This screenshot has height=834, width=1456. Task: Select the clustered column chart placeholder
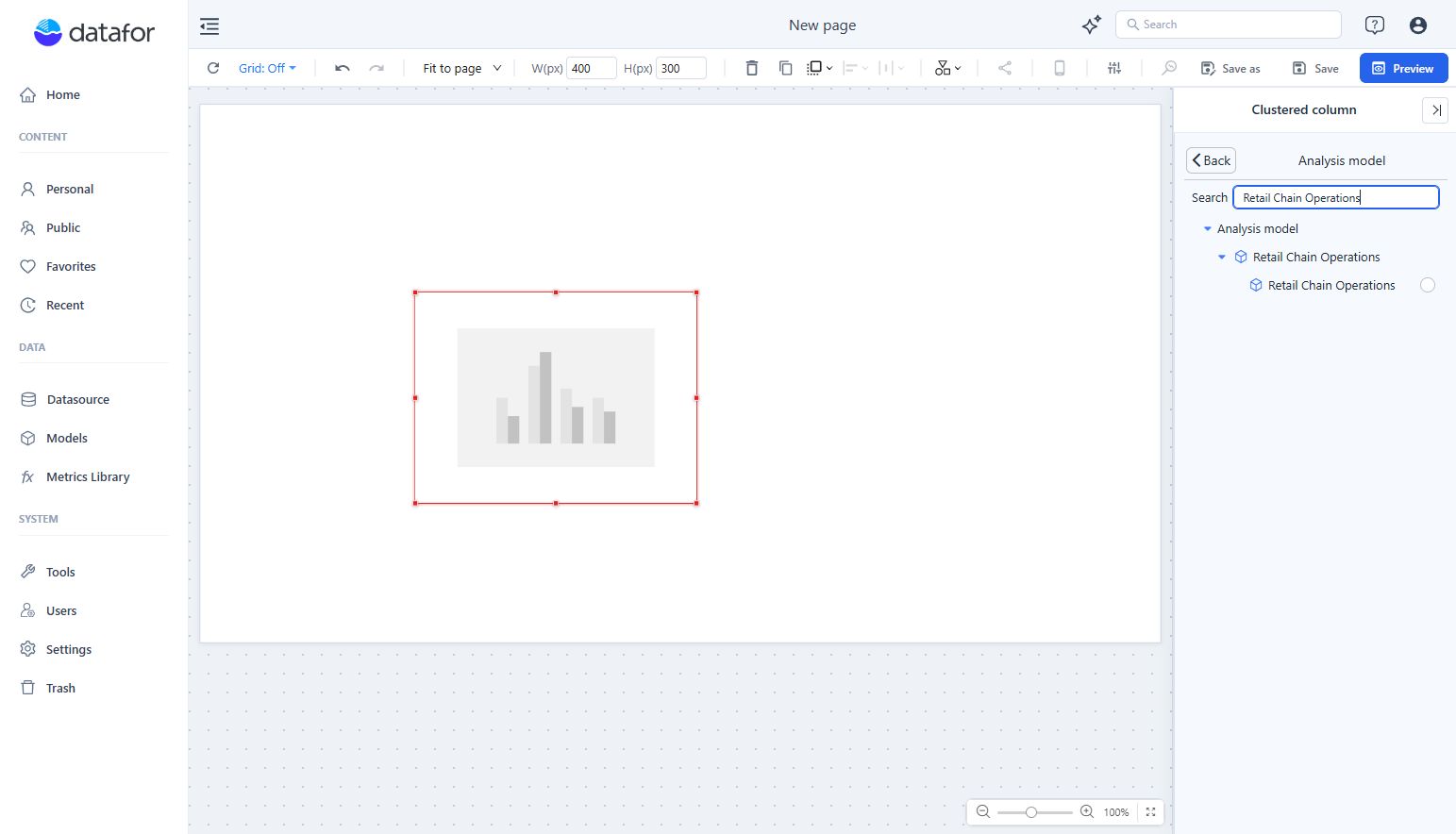coord(556,397)
